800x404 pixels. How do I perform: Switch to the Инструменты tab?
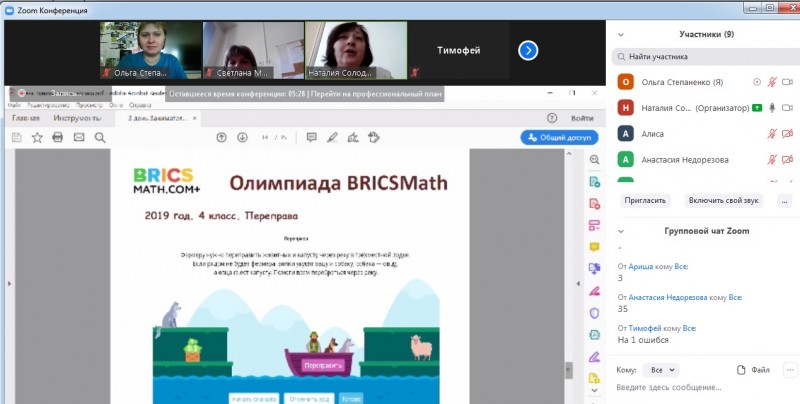point(79,118)
